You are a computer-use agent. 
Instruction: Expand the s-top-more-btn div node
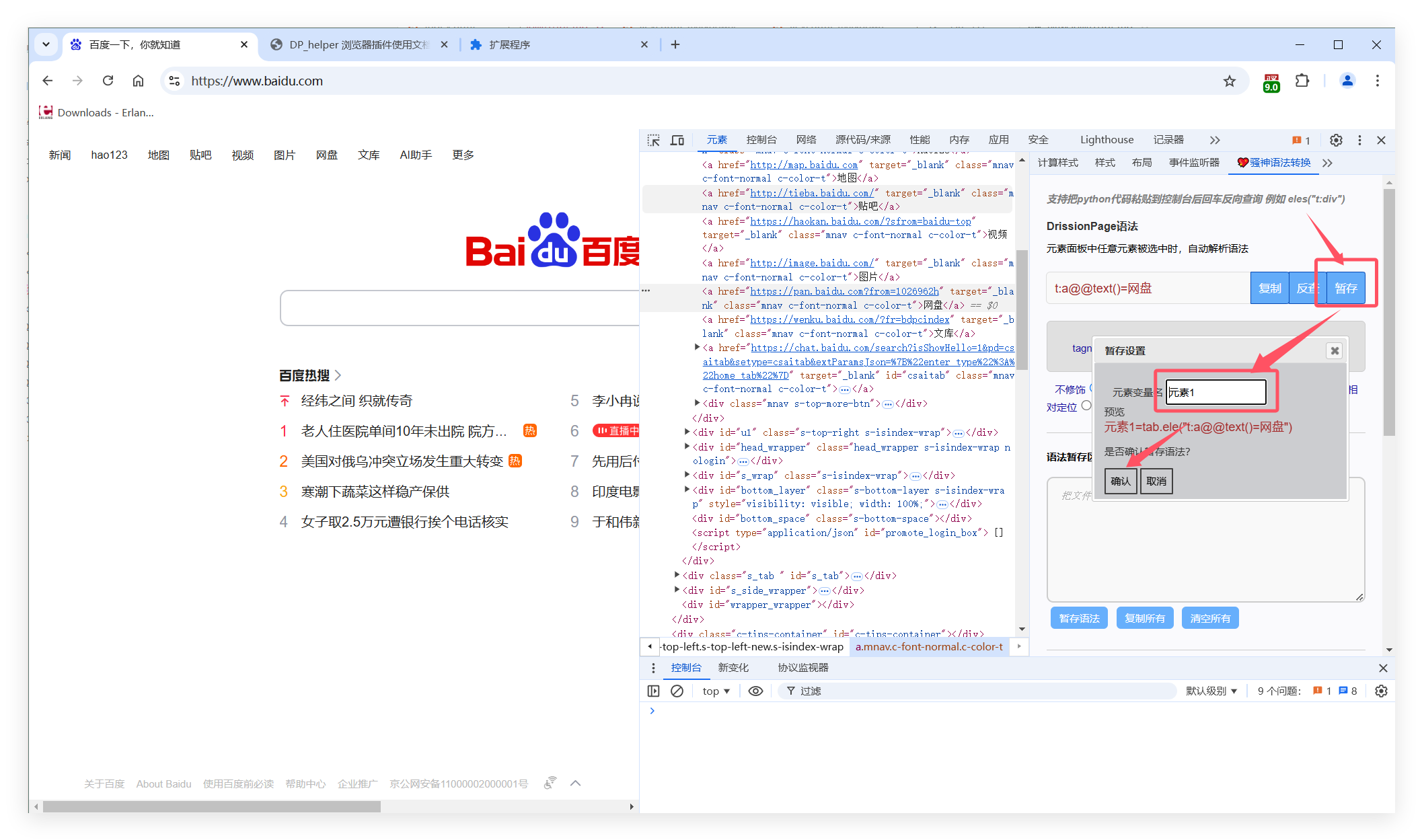tap(698, 403)
